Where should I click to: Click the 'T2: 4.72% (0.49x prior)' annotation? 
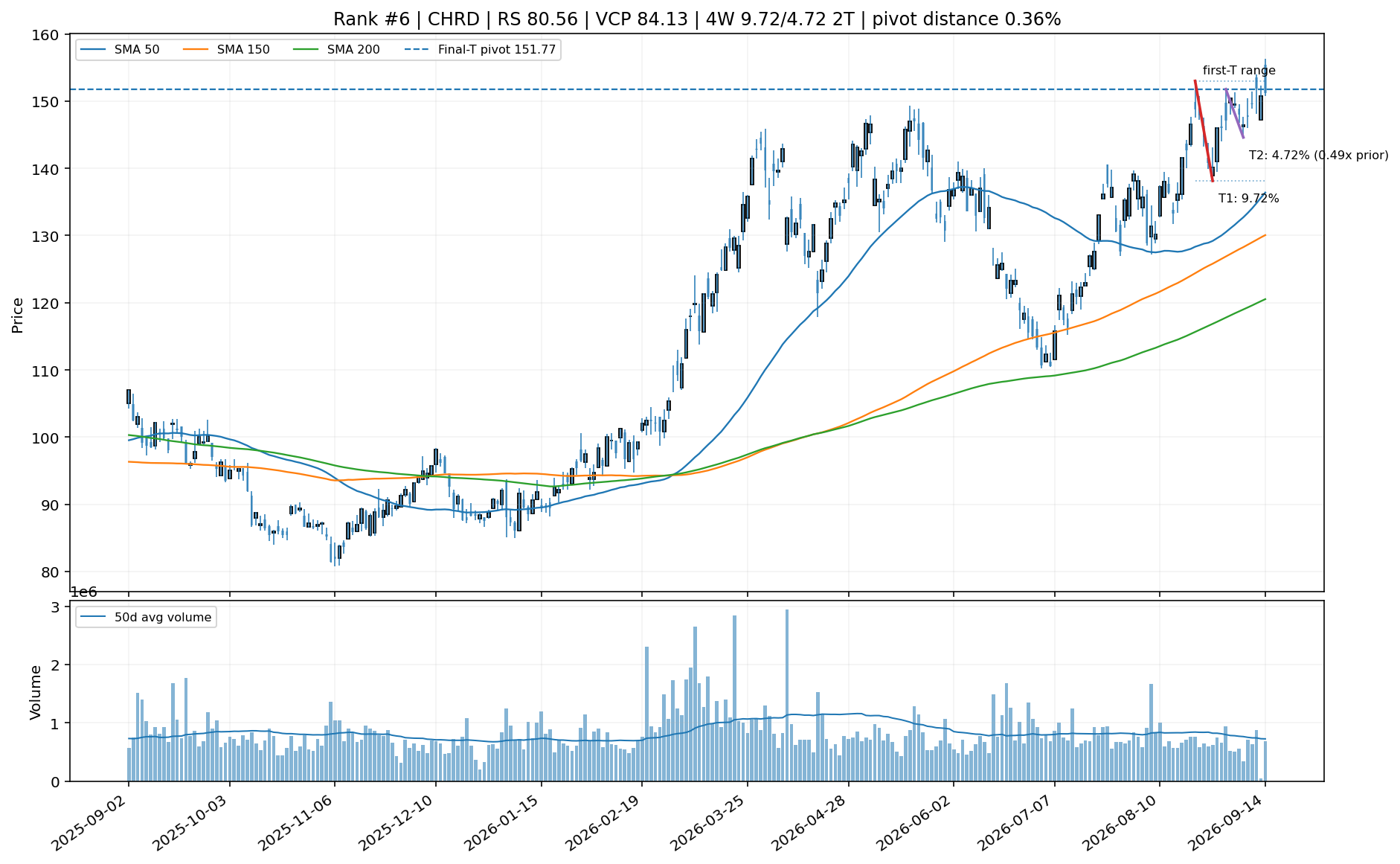click(1319, 156)
